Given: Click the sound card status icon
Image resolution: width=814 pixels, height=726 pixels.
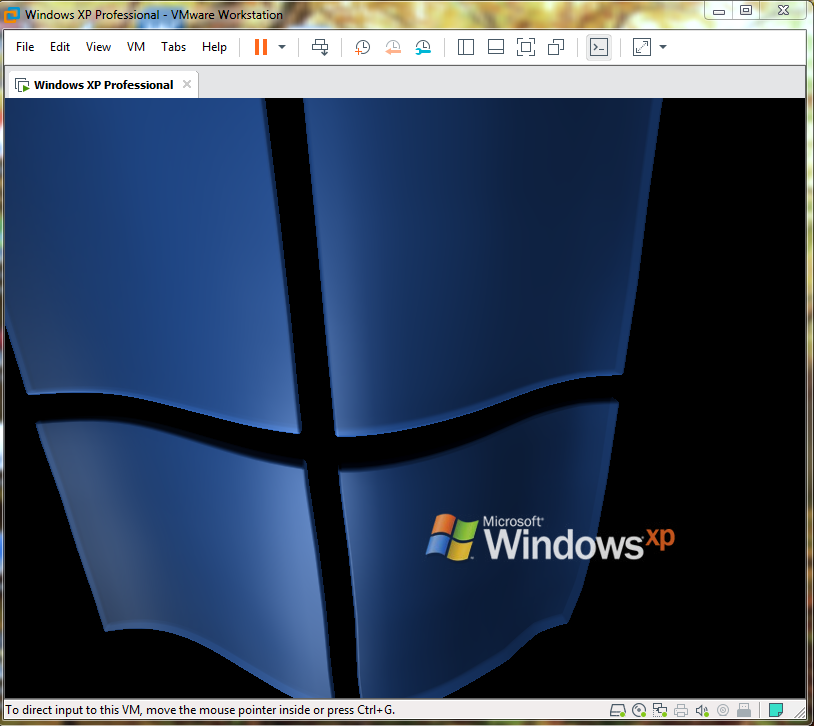Looking at the screenshot, I should click(702, 710).
